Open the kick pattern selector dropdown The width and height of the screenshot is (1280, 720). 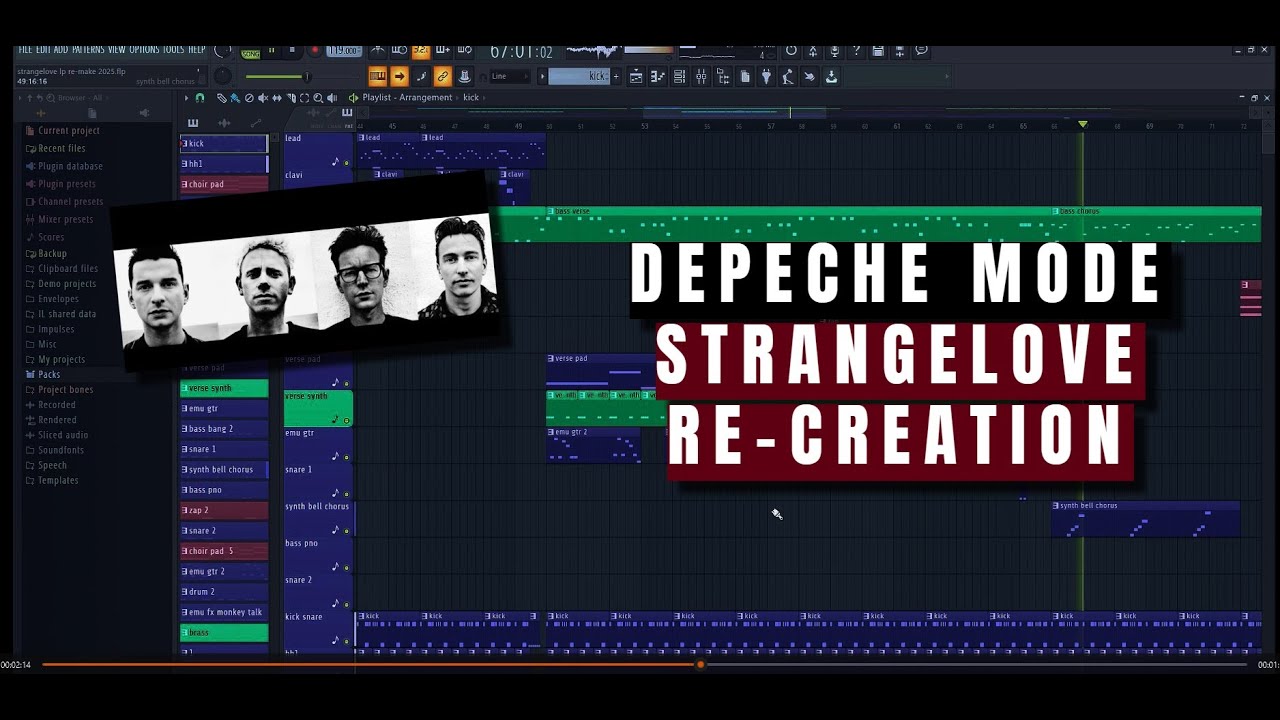pyautogui.click(x=577, y=76)
